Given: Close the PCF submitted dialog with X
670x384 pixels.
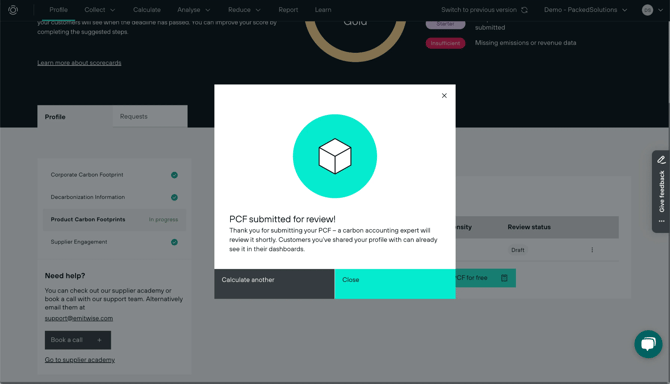Looking at the screenshot, I should click(x=444, y=96).
